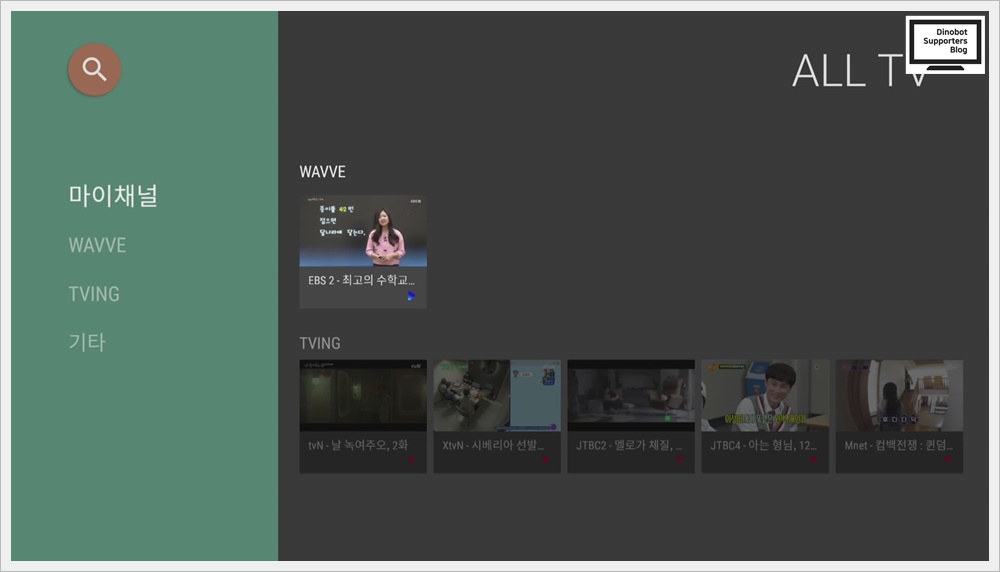Open the JTBC4 아는 형님 channel card
The image size is (1000, 572).
pos(765,416)
